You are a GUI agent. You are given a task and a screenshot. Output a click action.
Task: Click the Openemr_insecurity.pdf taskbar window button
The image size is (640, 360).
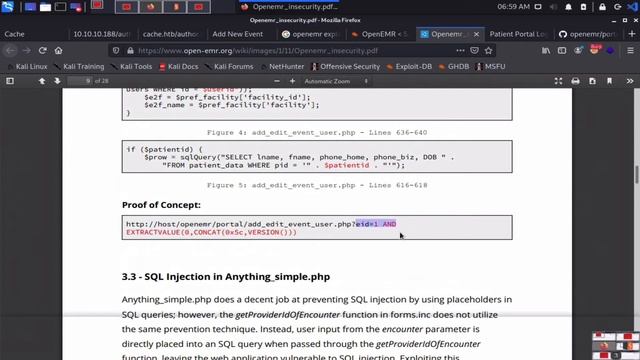(290, 7)
